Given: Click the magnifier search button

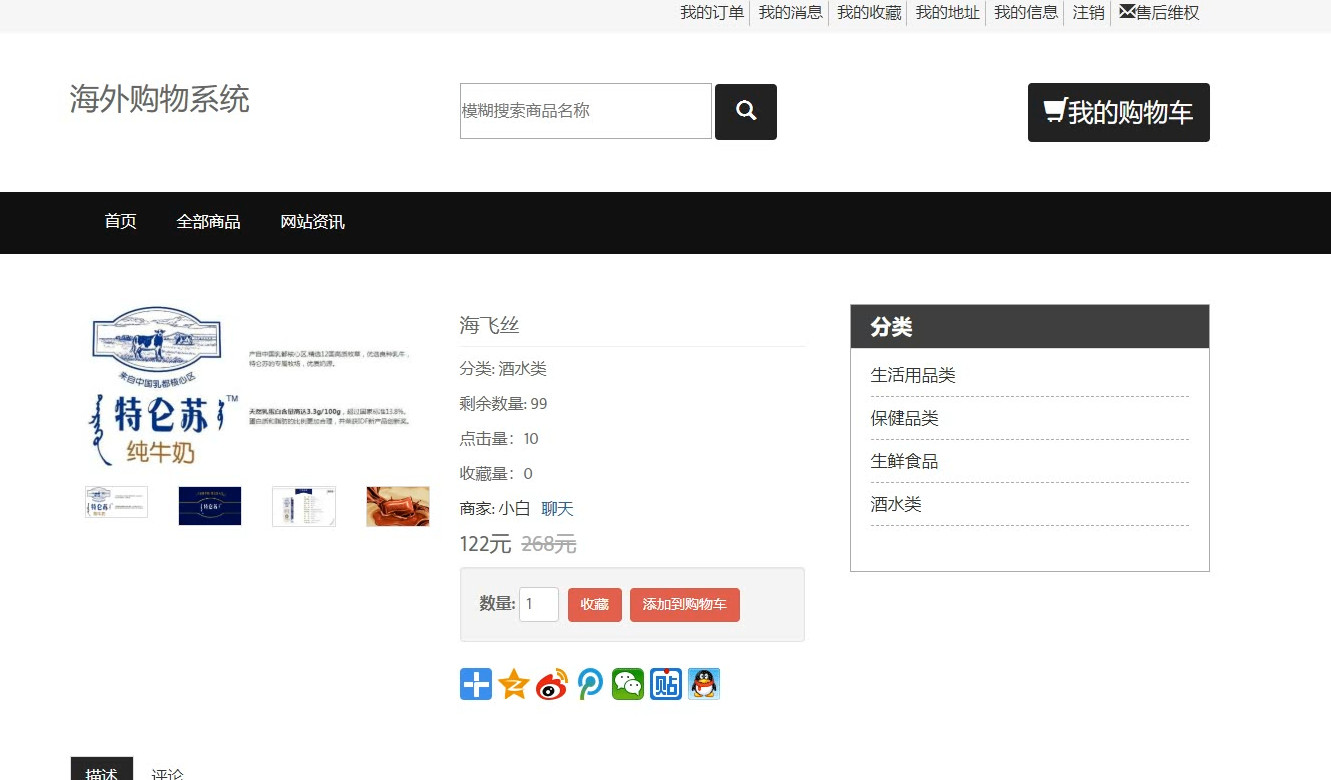Looking at the screenshot, I should point(746,111).
